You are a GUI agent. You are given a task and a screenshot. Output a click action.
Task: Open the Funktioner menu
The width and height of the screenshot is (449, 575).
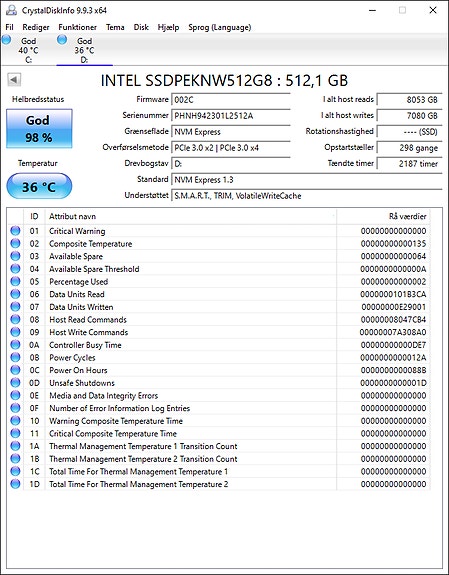click(77, 27)
